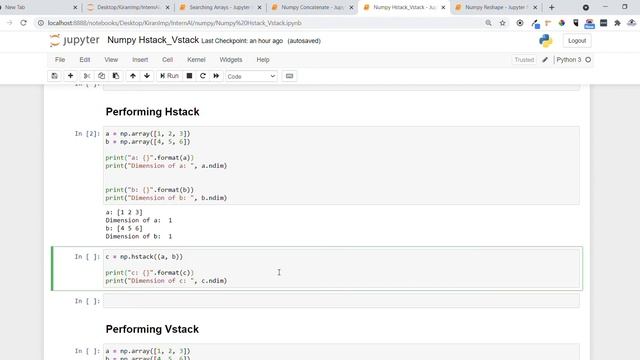Image resolution: width=640 pixels, height=360 pixels.
Task: Click the Vstack code cell
Action: click(341, 352)
